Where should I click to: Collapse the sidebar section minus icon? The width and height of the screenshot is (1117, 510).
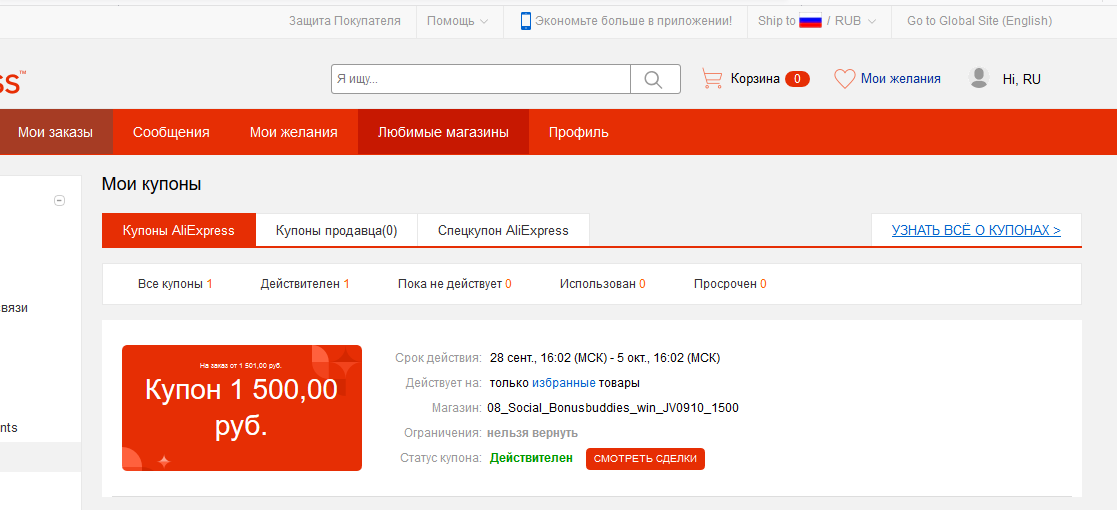pos(60,201)
